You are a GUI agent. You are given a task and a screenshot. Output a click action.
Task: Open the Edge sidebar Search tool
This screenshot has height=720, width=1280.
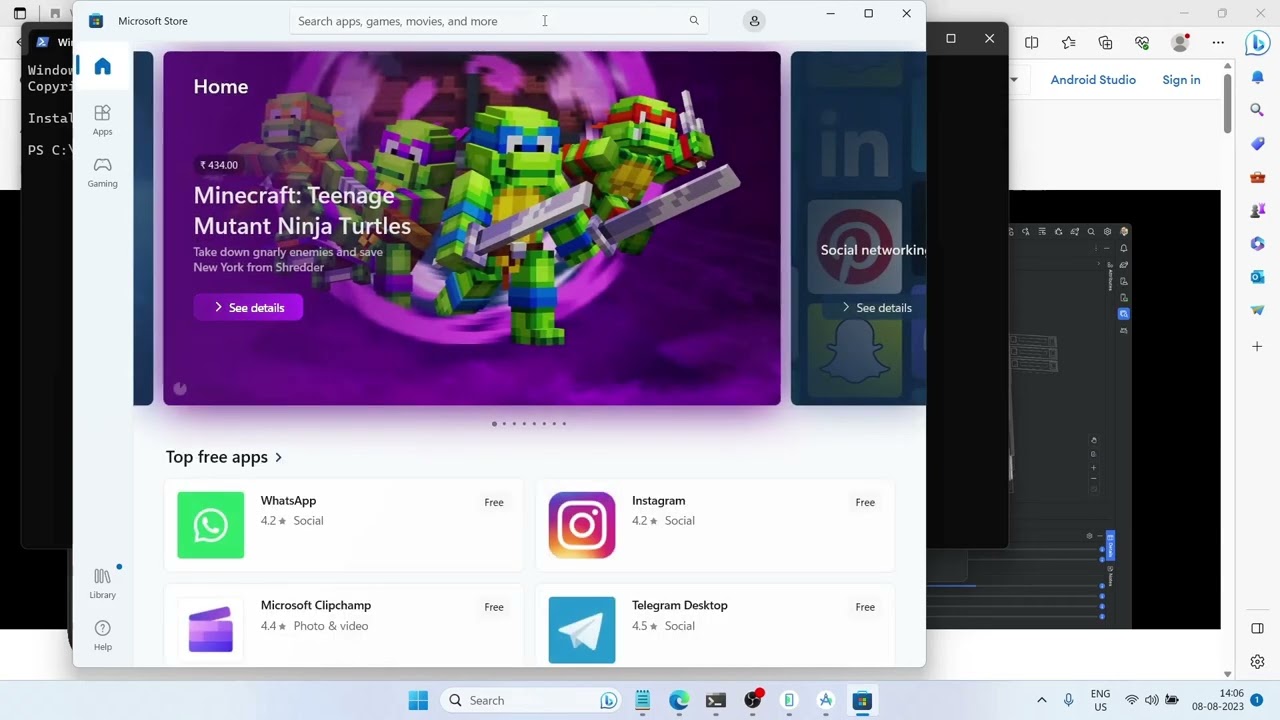point(1258,110)
